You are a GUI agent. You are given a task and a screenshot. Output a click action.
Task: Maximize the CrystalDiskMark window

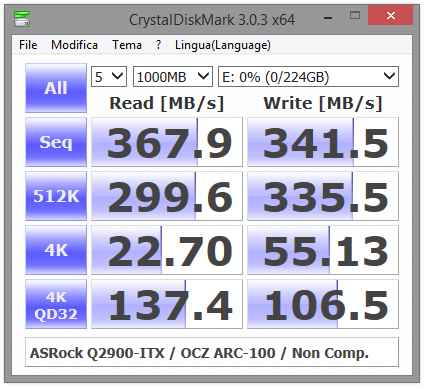pyautogui.click(x=355, y=16)
